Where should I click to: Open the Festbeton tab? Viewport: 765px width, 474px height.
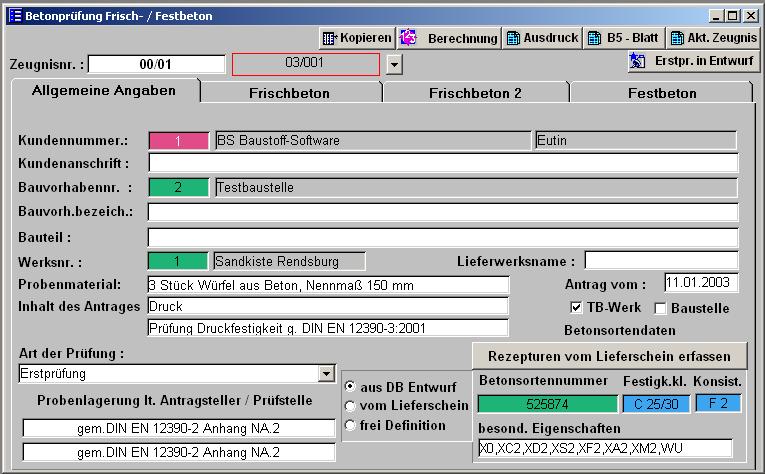click(x=661, y=93)
